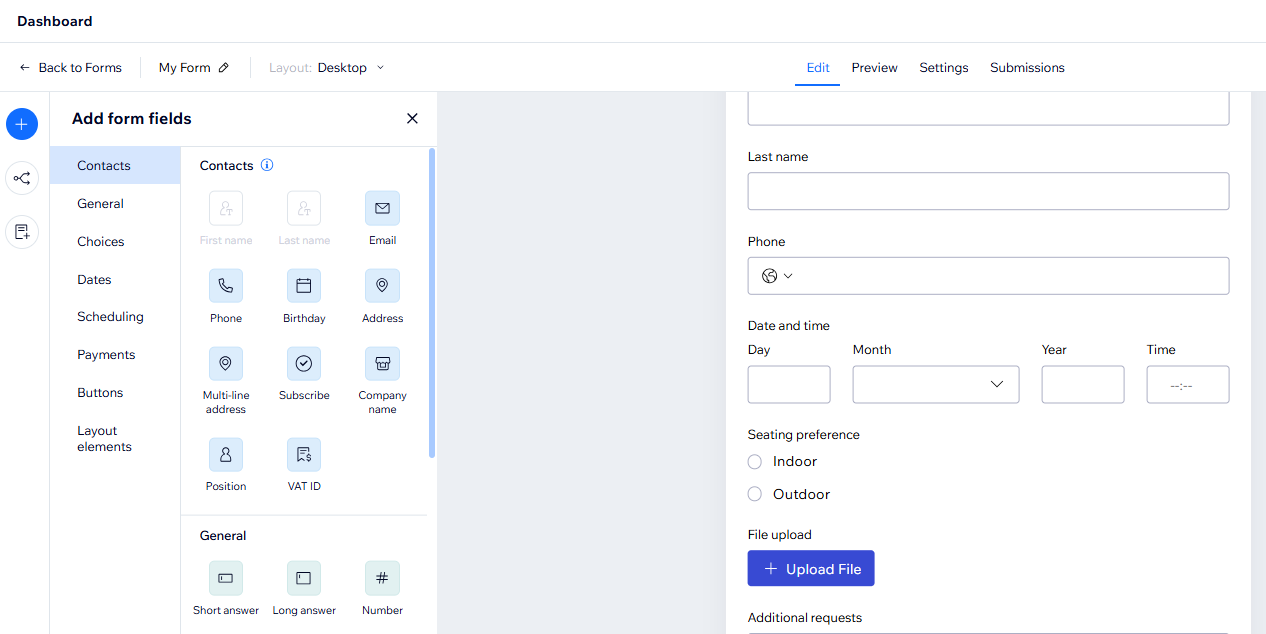This screenshot has height=634, width=1266.
Task: Click the Day input field
Action: 789,384
